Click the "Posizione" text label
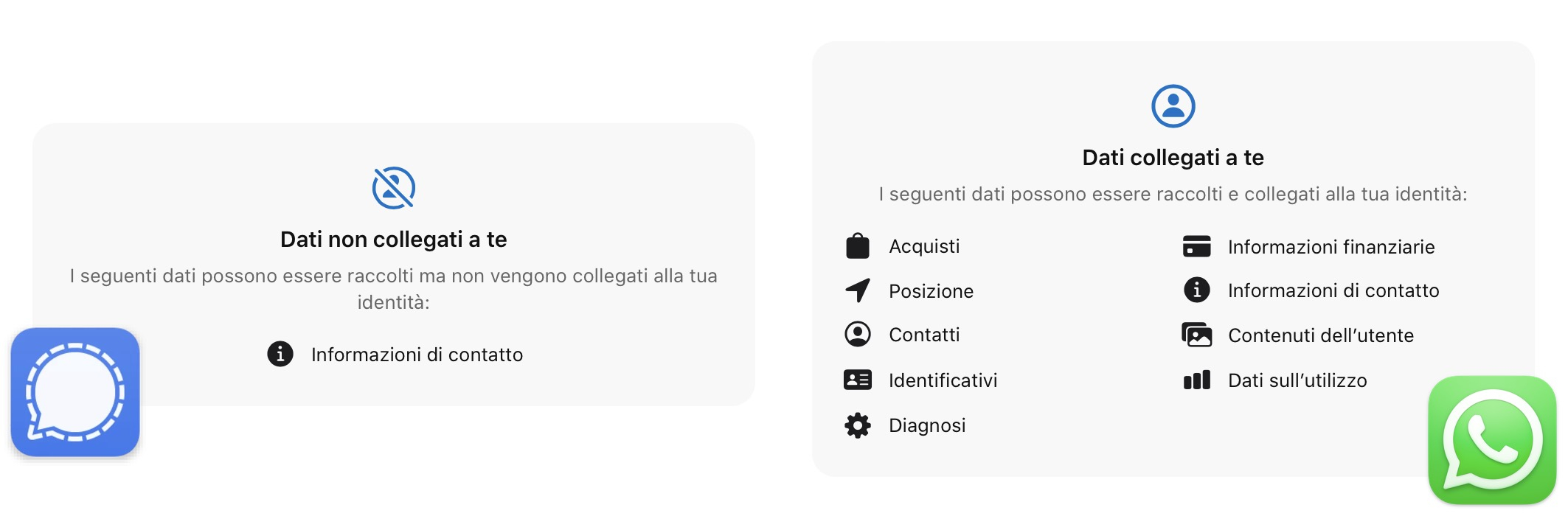The width and height of the screenshot is (1568, 516). click(x=931, y=291)
